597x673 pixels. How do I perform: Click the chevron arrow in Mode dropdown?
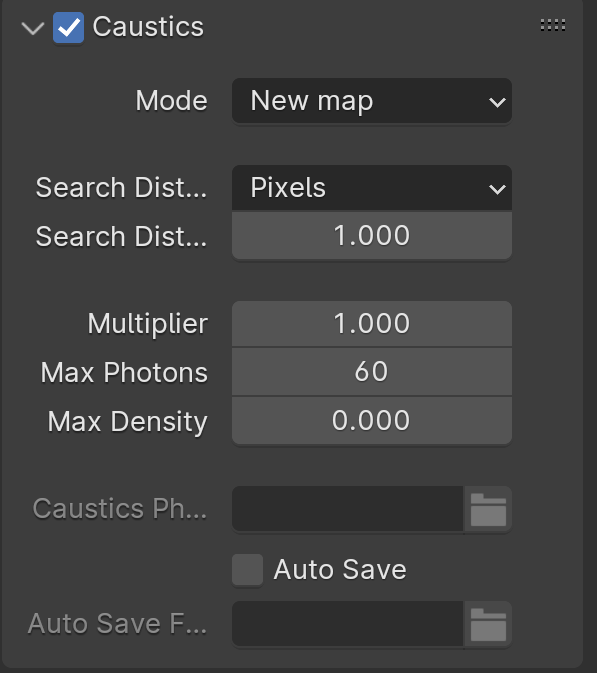(497, 102)
